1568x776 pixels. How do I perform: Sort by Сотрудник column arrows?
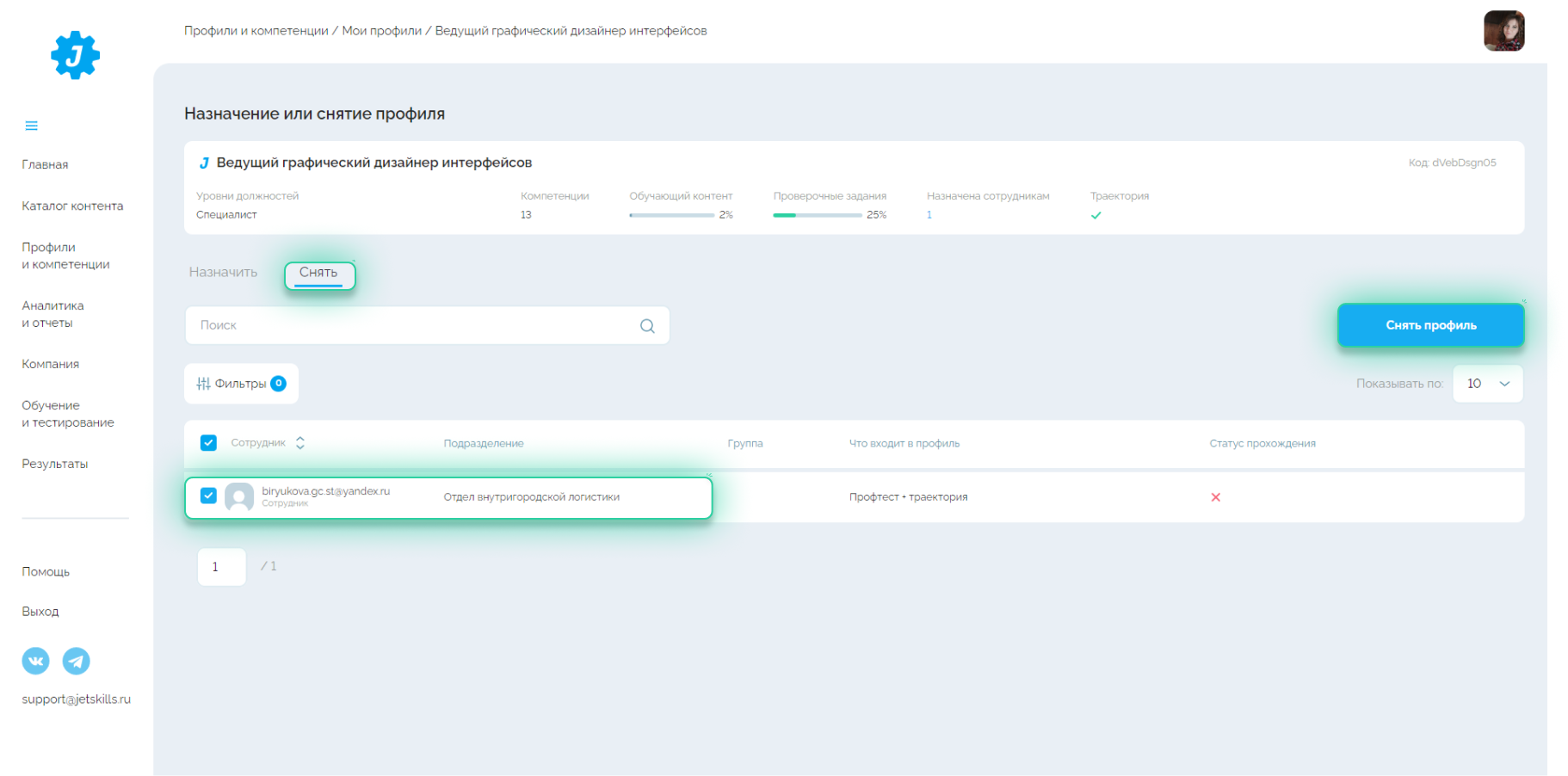(300, 443)
